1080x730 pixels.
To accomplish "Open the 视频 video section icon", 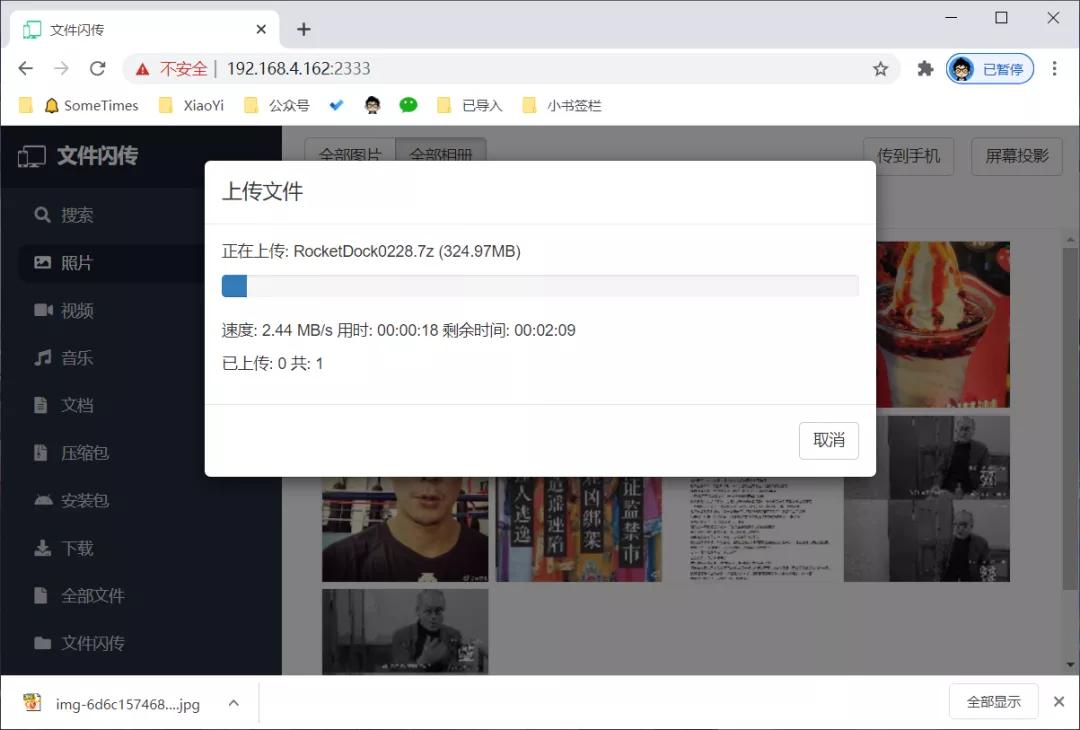I will click(43, 311).
